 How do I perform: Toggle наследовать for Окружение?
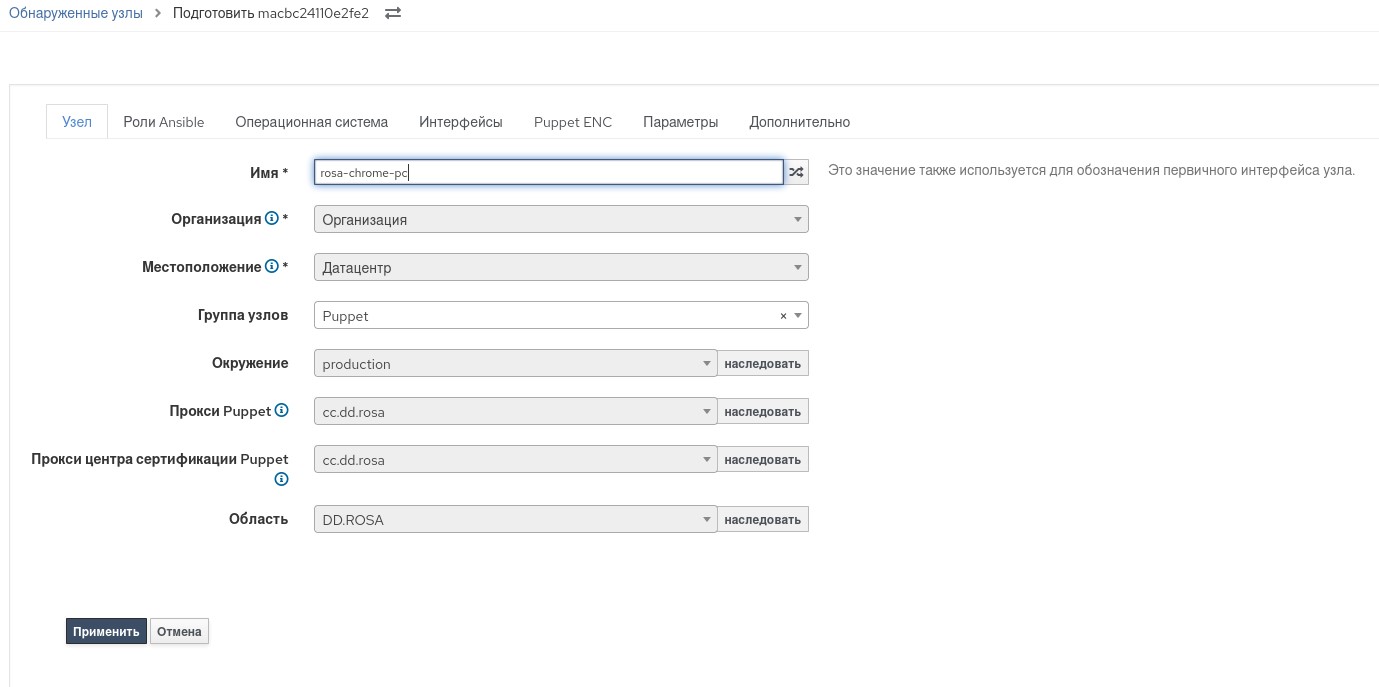click(x=762, y=363)
